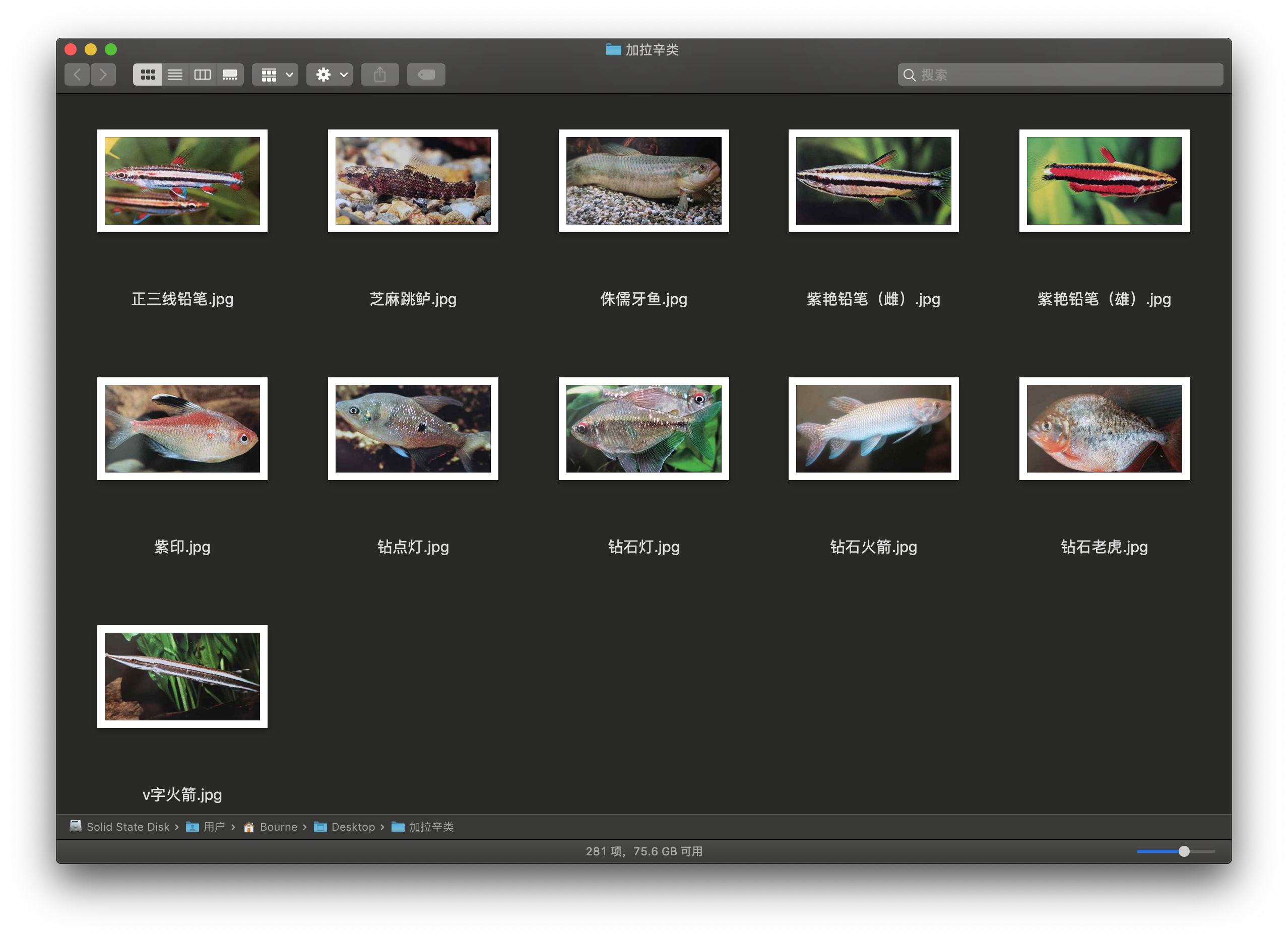Click the file name 芝麻跳鲈.jpg

413,299
